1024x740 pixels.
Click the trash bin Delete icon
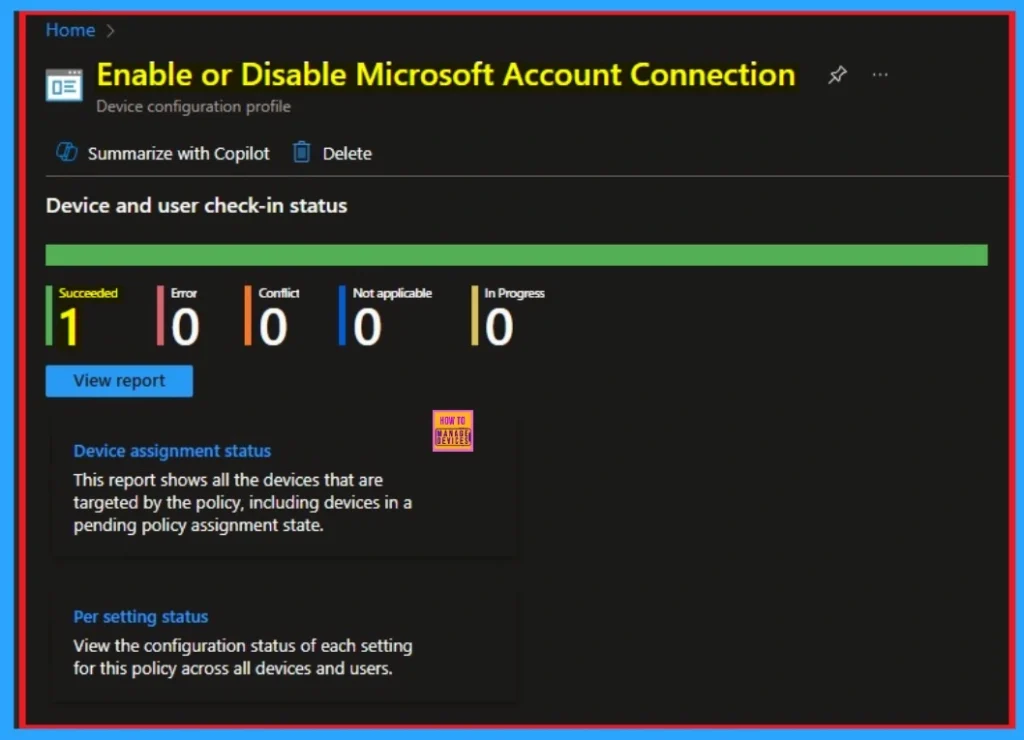(x=301, y=152)
